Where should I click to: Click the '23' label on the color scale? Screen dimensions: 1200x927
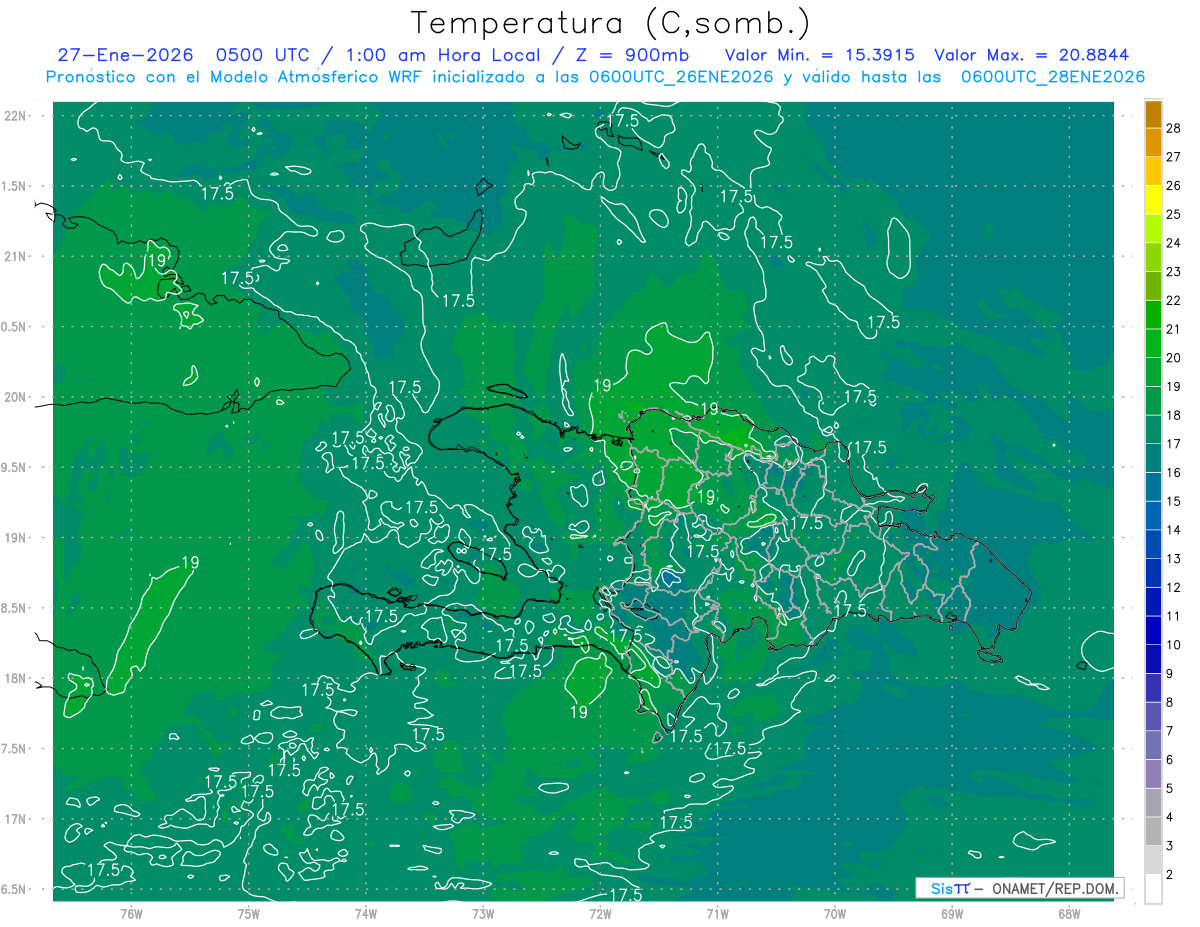click(1174, 272)
